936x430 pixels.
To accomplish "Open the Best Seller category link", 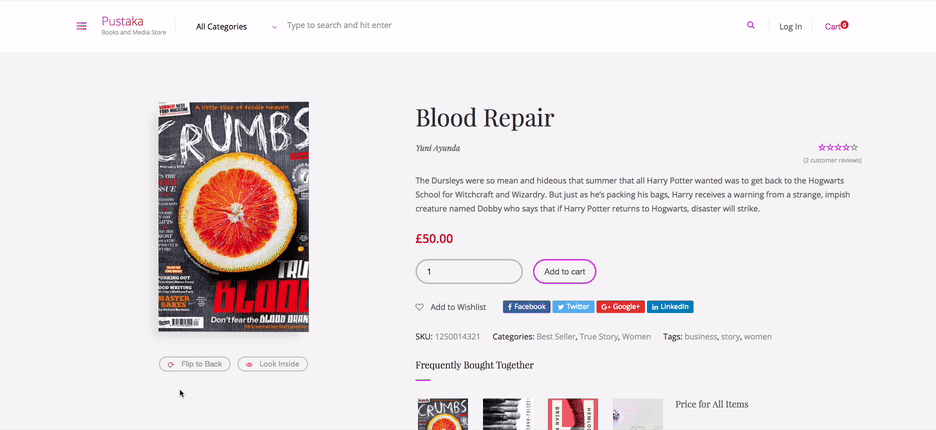I will (x=556, y=337).
